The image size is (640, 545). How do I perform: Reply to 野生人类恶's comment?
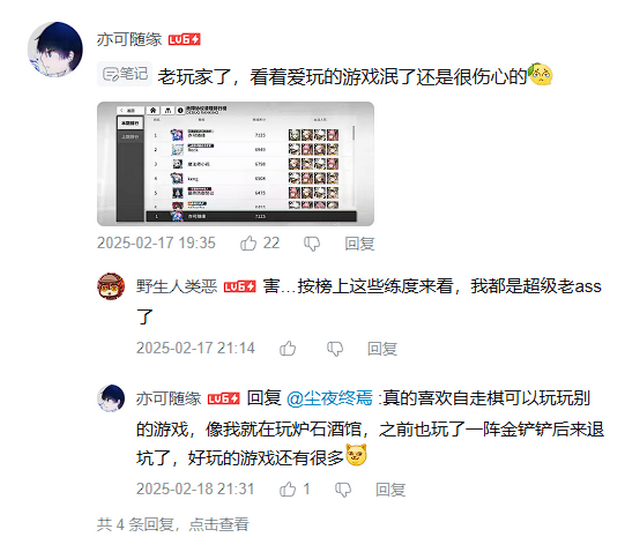point(382,349)
